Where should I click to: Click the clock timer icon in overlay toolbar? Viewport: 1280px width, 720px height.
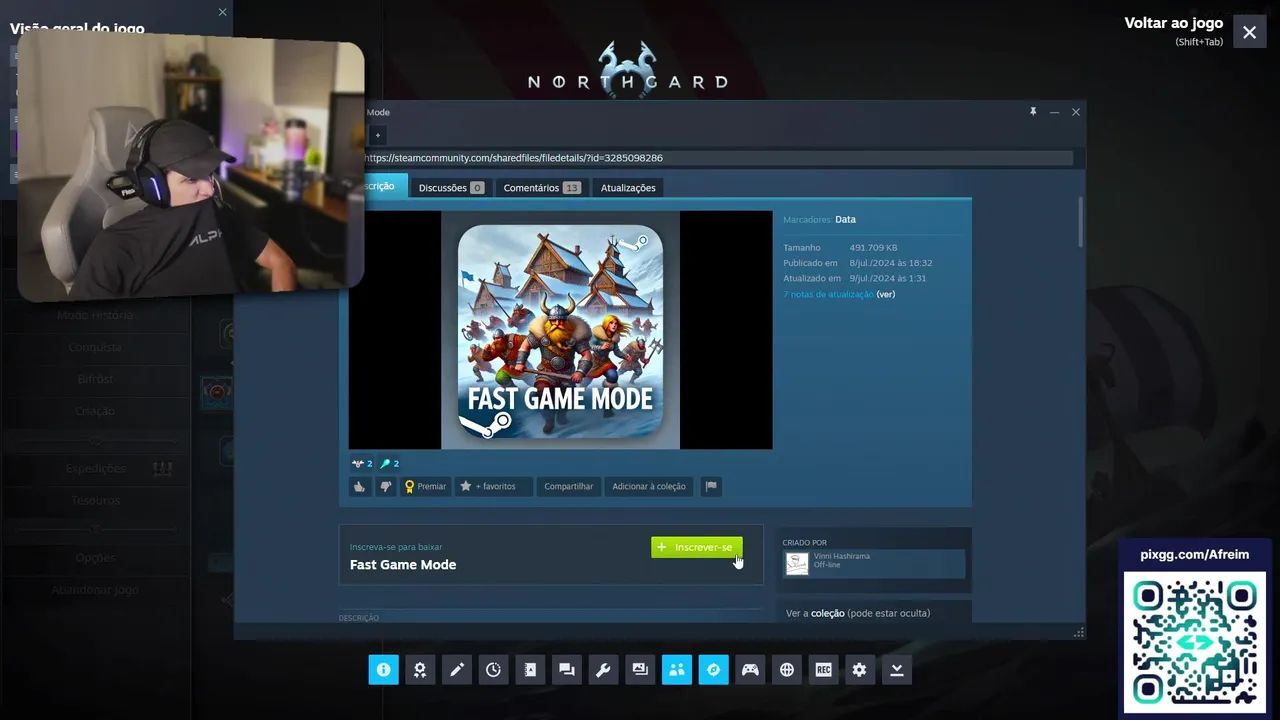493,670
